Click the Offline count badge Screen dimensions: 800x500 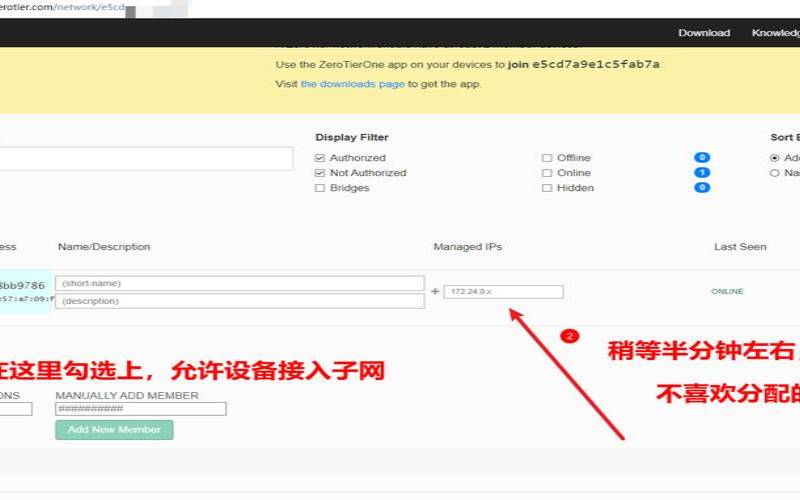(702, 158)
